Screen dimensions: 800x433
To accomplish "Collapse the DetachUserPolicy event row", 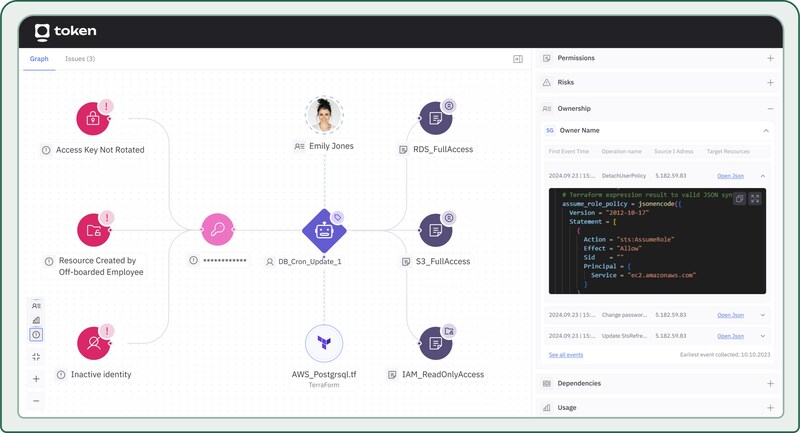I will (762, 176).
